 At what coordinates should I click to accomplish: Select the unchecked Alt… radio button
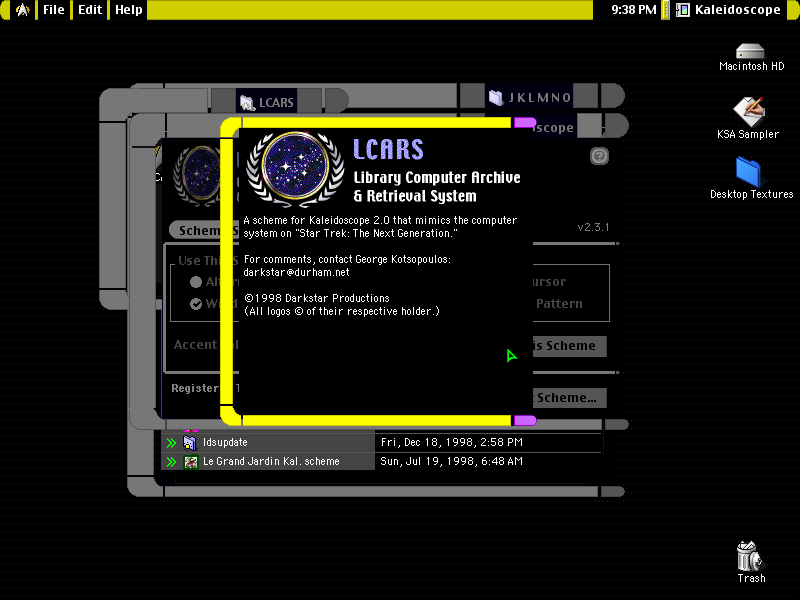[196, 282]
